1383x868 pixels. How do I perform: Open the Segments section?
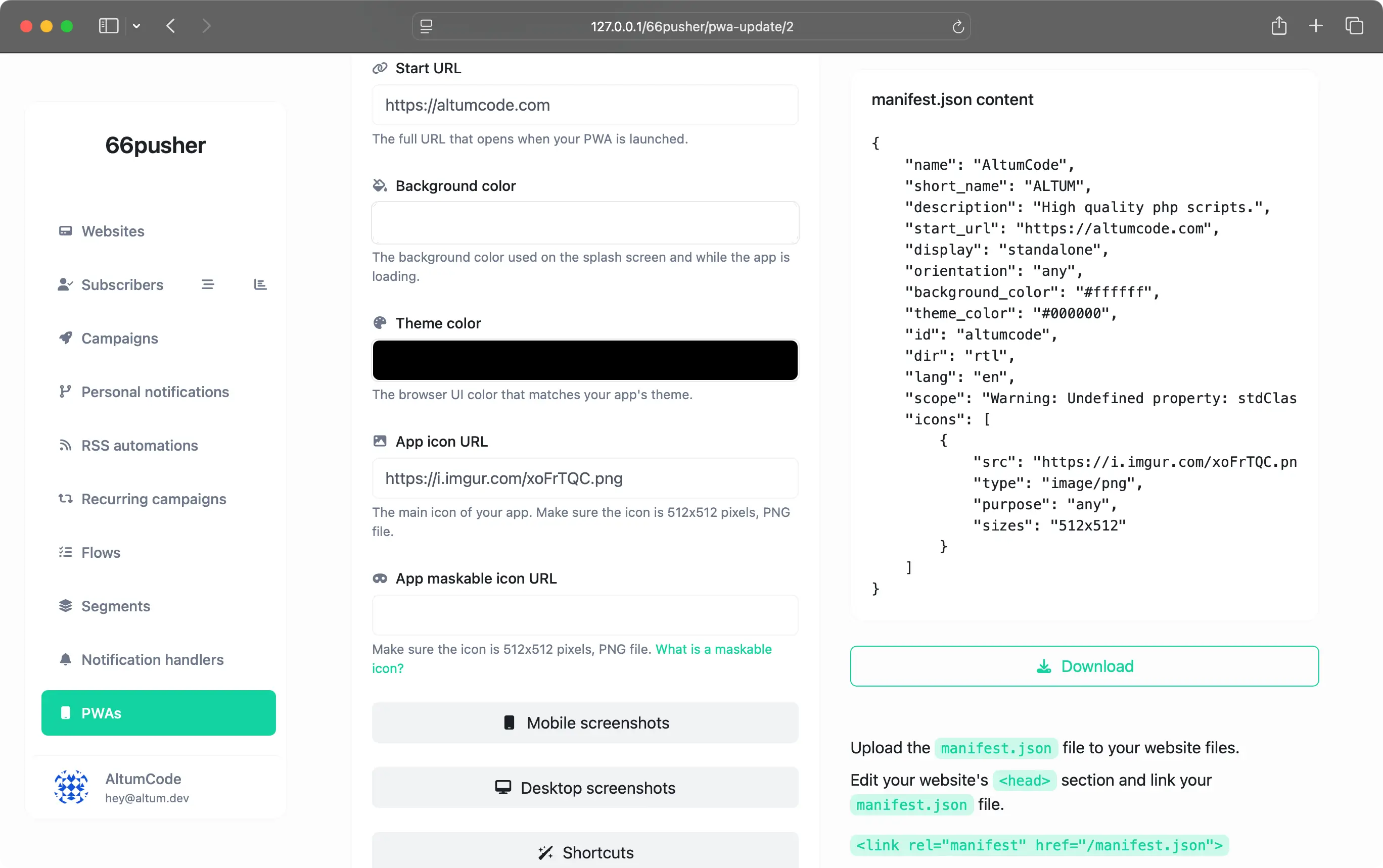click(159, 606)
